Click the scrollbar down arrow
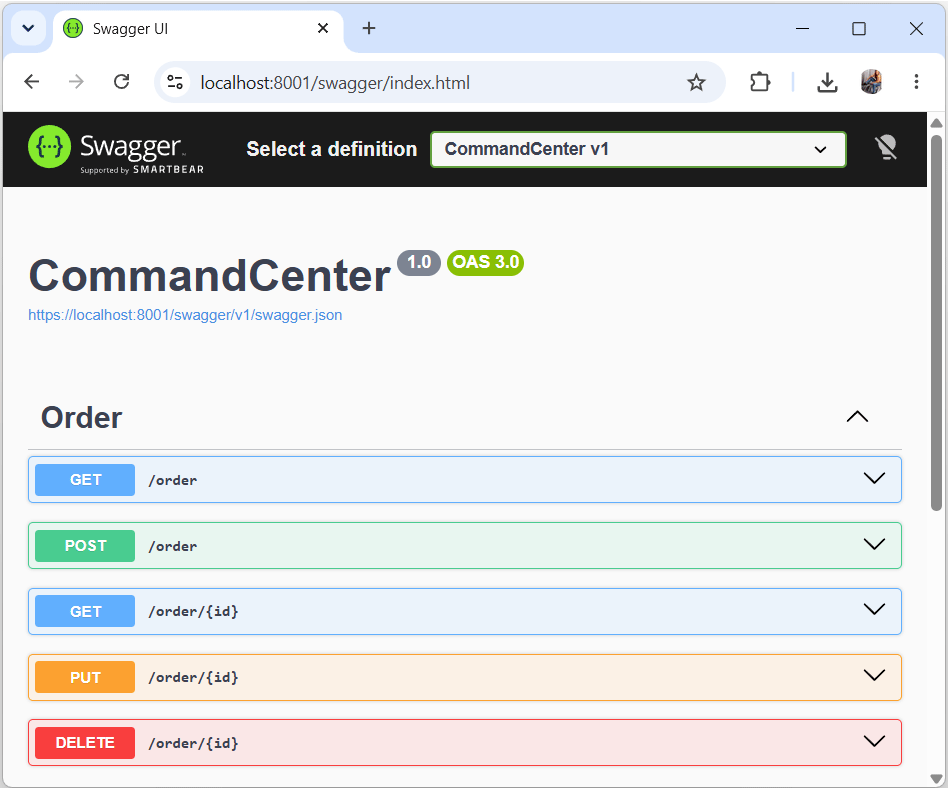This screenshot has height=788, width=948. (x=936, y=778)
